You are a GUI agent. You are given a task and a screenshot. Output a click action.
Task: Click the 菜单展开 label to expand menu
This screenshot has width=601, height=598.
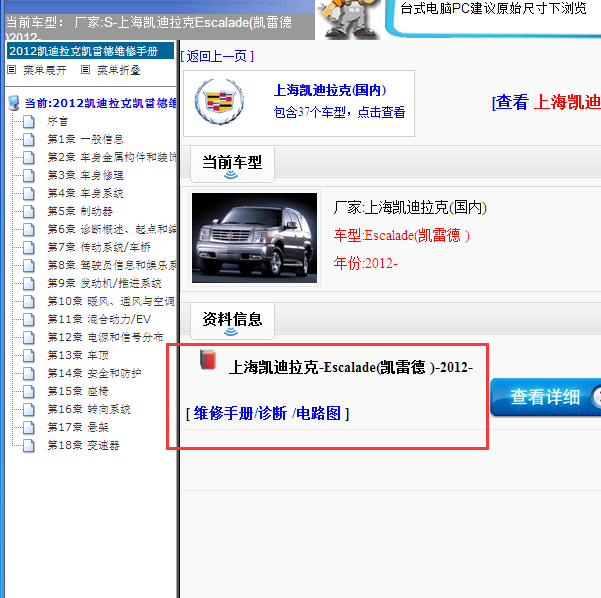click(45, 70)
